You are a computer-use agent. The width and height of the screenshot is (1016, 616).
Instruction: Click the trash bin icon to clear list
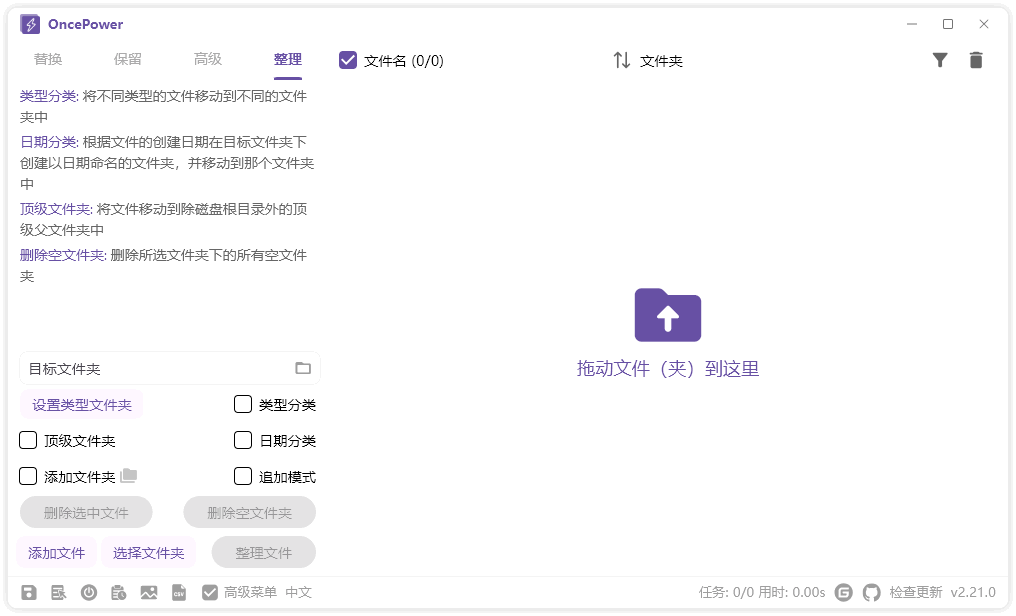(976, 60)
